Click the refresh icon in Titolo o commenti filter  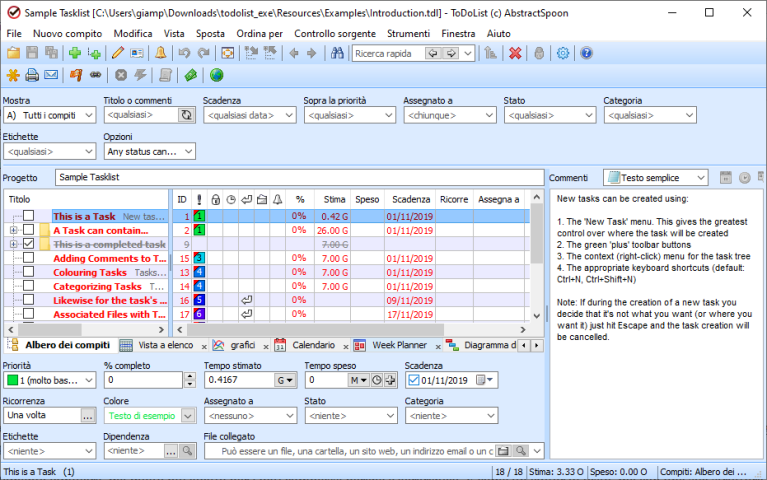pyautogui.click(x=186, y=115)
